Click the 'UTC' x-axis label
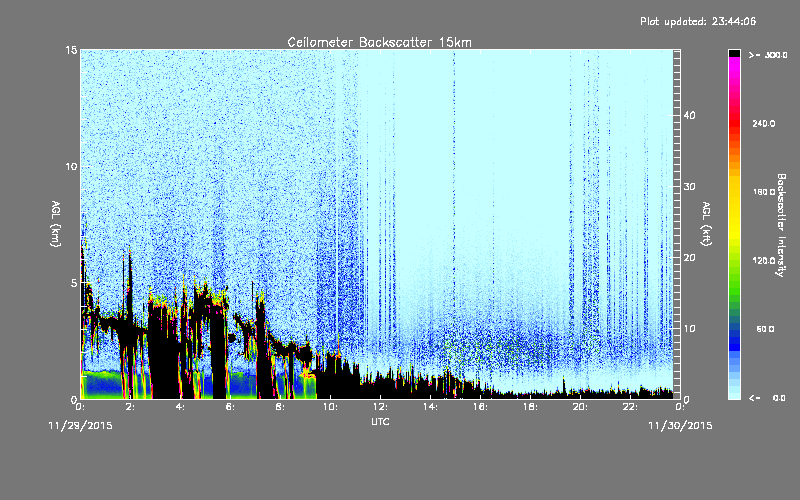800x500 pixels. (380, 421)
